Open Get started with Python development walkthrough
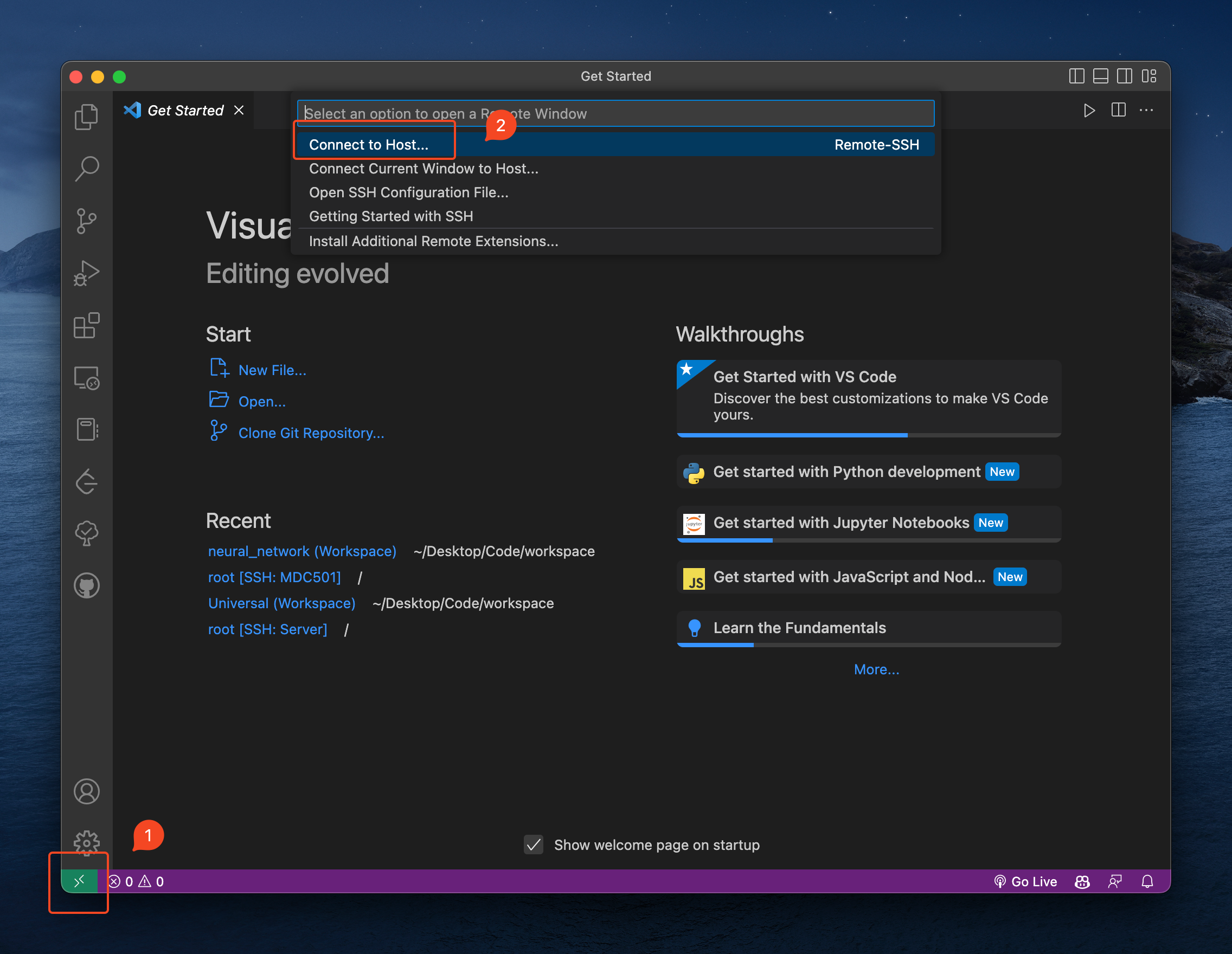This screenshot has height=954, width=1232. tap(869, 472)
